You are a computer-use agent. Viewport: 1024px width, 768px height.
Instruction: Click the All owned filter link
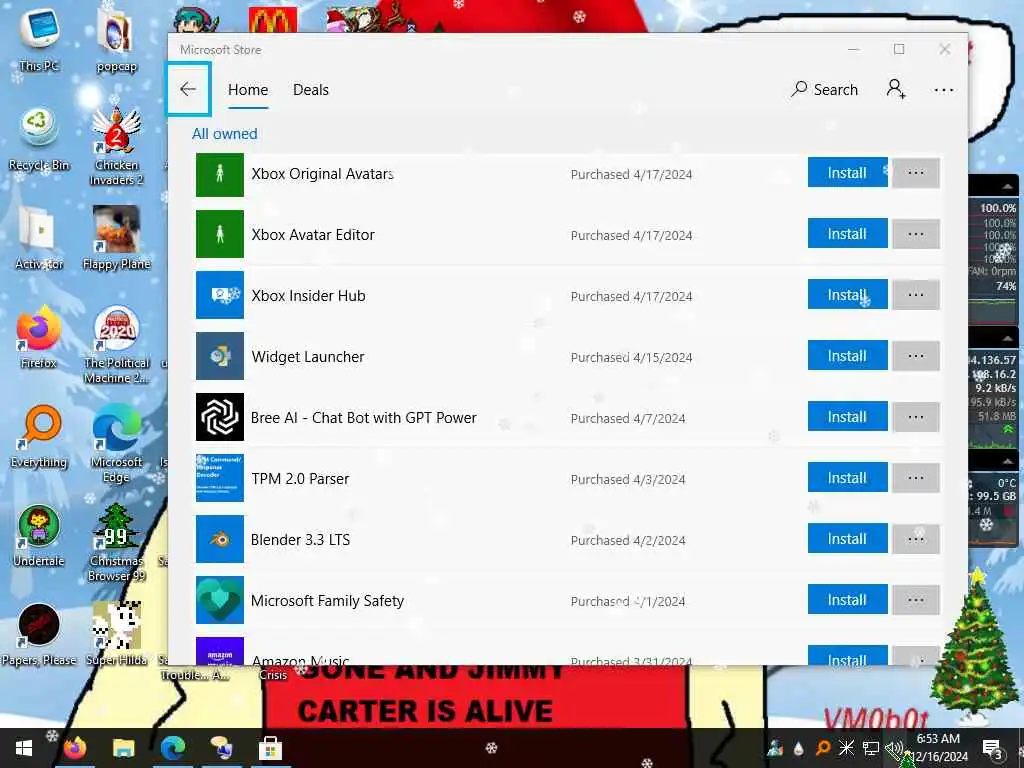(x=225, y=134)
